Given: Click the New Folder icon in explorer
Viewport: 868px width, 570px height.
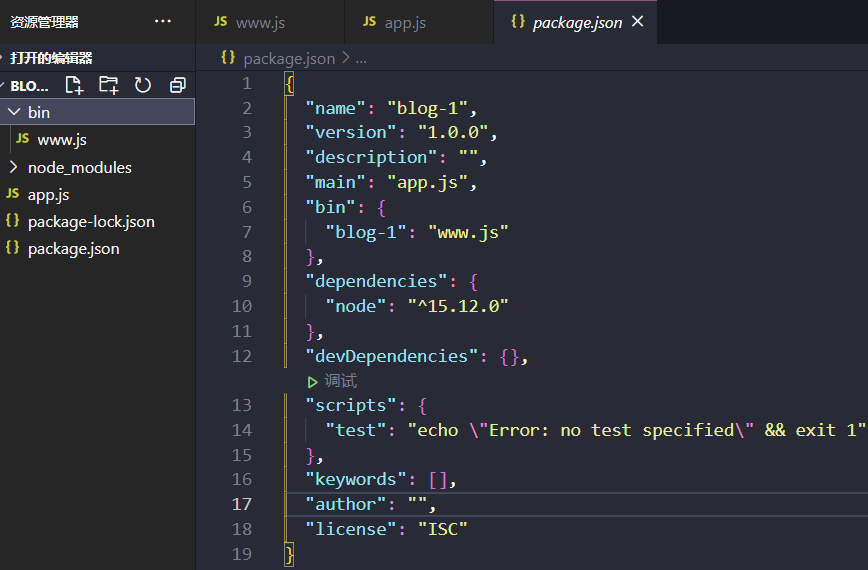Looking at the screenshot, I should click(x=108, y=85).
